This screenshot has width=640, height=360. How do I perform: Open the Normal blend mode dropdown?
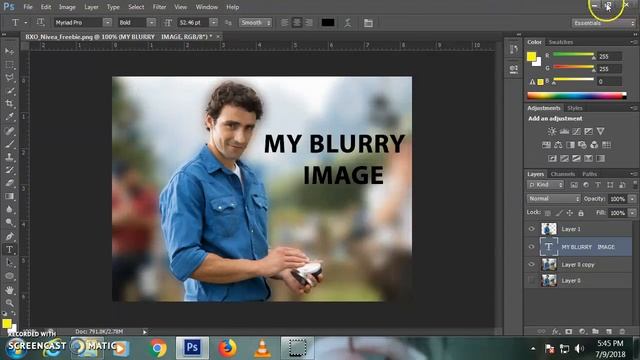553,199
